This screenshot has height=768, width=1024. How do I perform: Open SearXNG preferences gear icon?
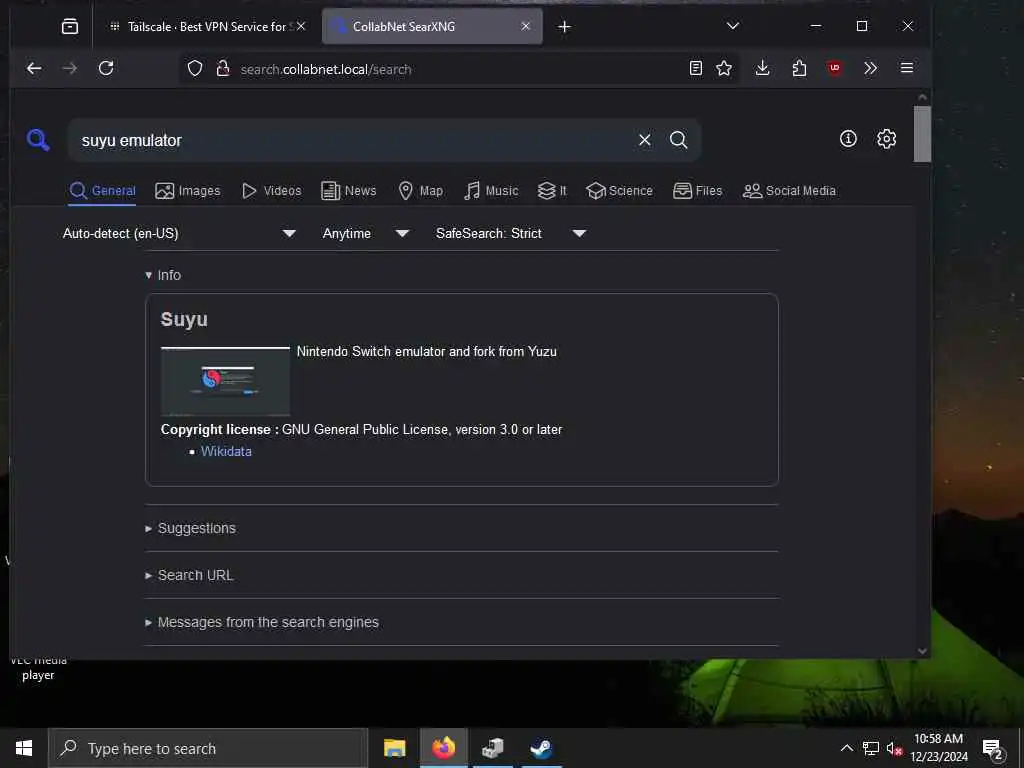tap(886, 138)
